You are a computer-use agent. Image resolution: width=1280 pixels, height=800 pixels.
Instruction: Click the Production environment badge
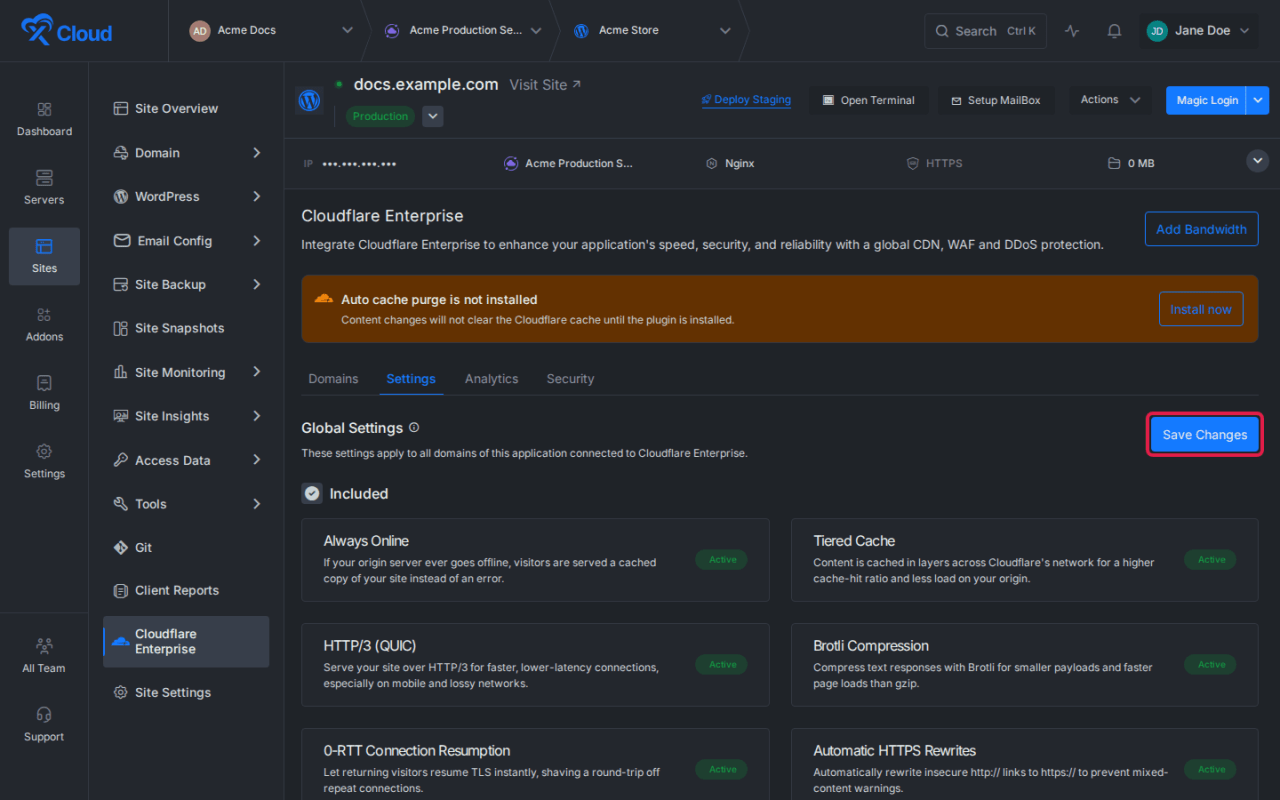(x=380, y=116)
